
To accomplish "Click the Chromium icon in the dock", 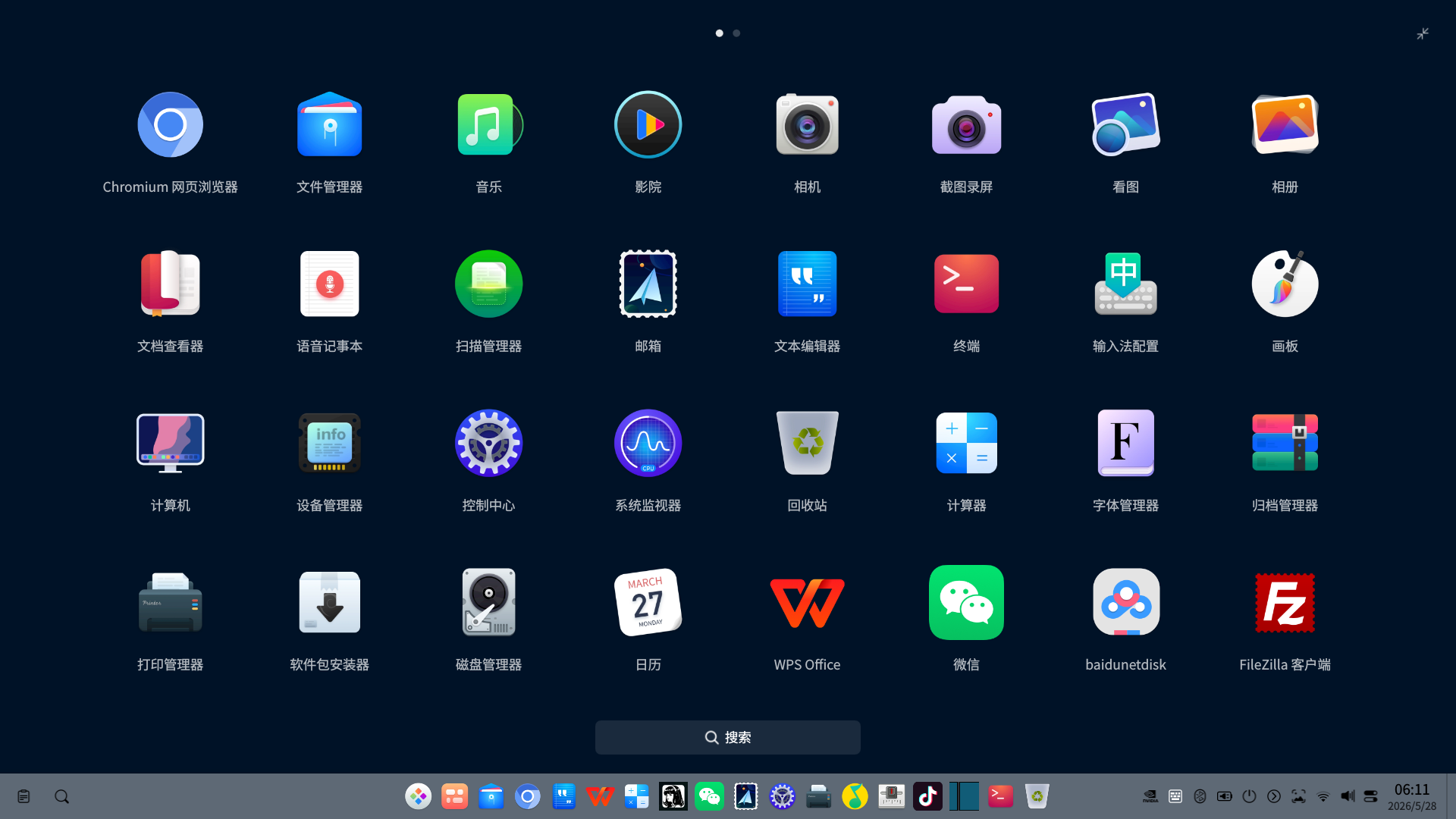I will tap(528, 797).
